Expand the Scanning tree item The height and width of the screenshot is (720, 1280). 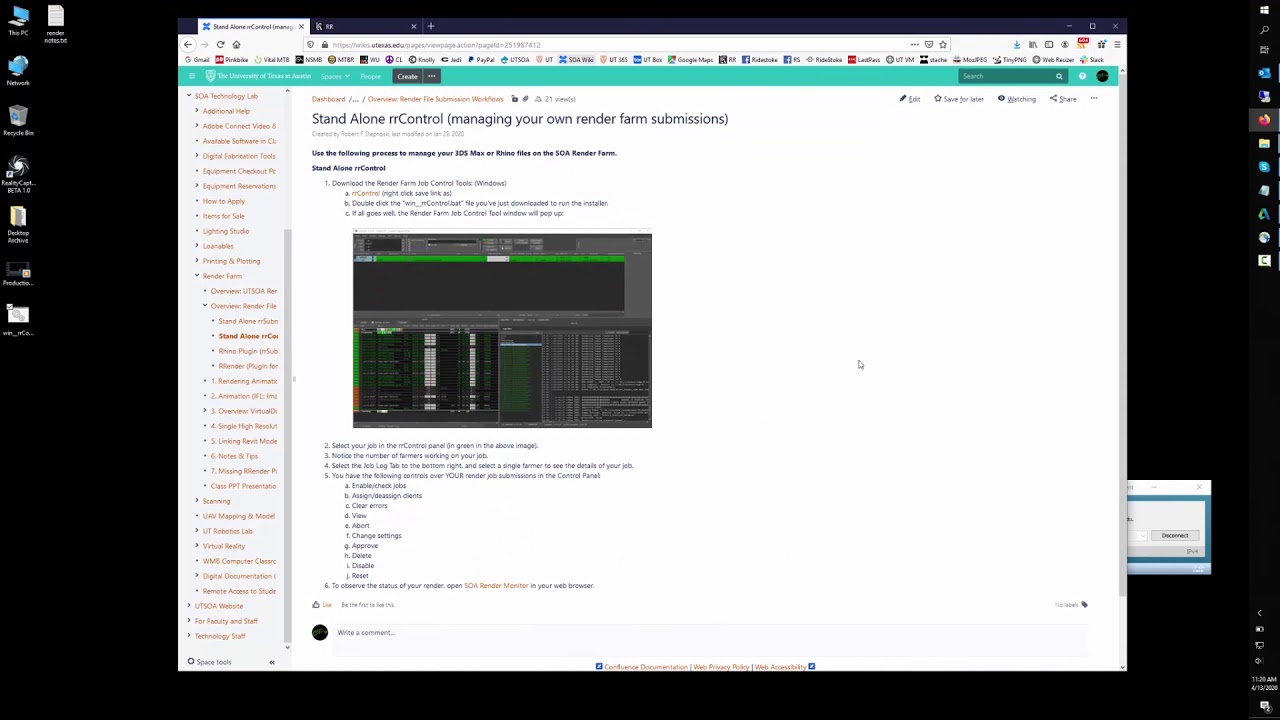pyautogui.click(x=197, y=501)
